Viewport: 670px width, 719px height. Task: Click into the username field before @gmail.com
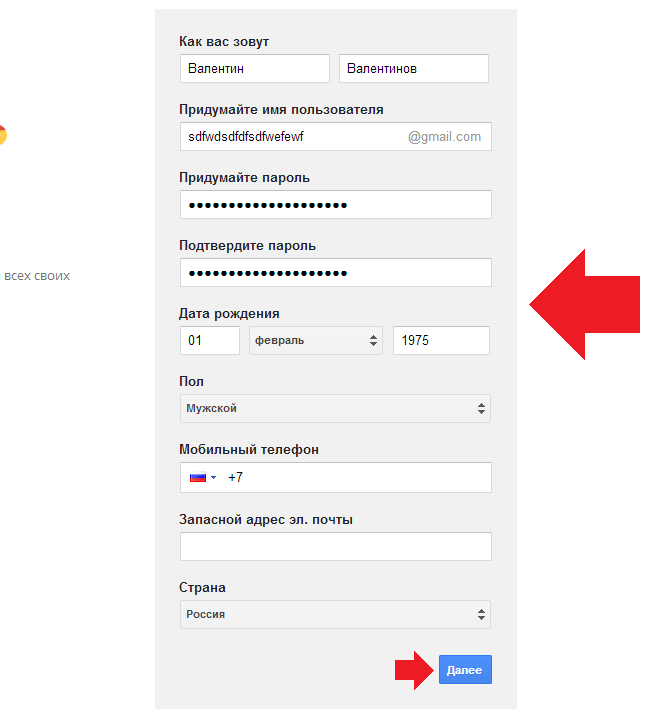(x=290, y=137)
